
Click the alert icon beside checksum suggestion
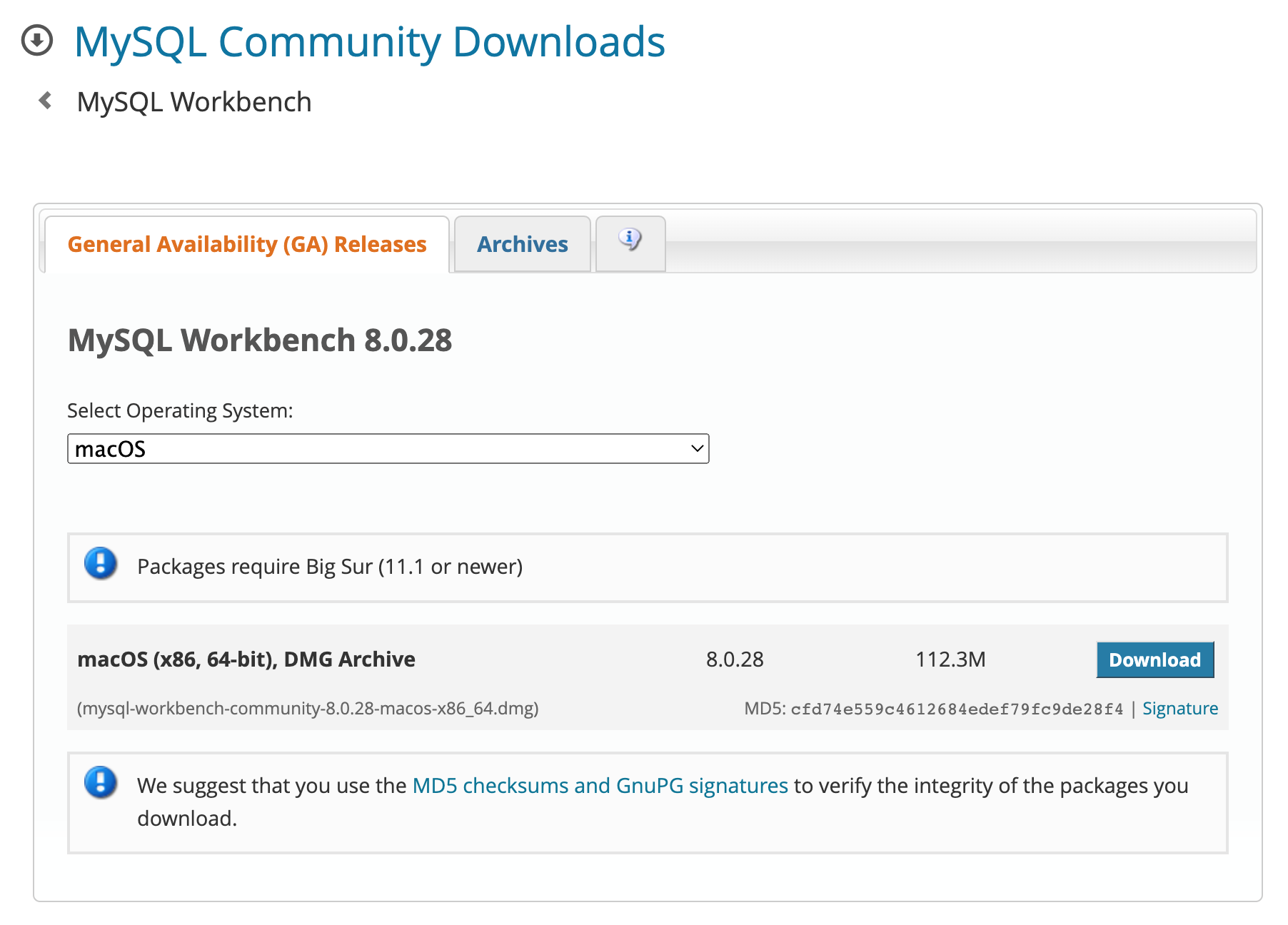(x=101, y=782)
